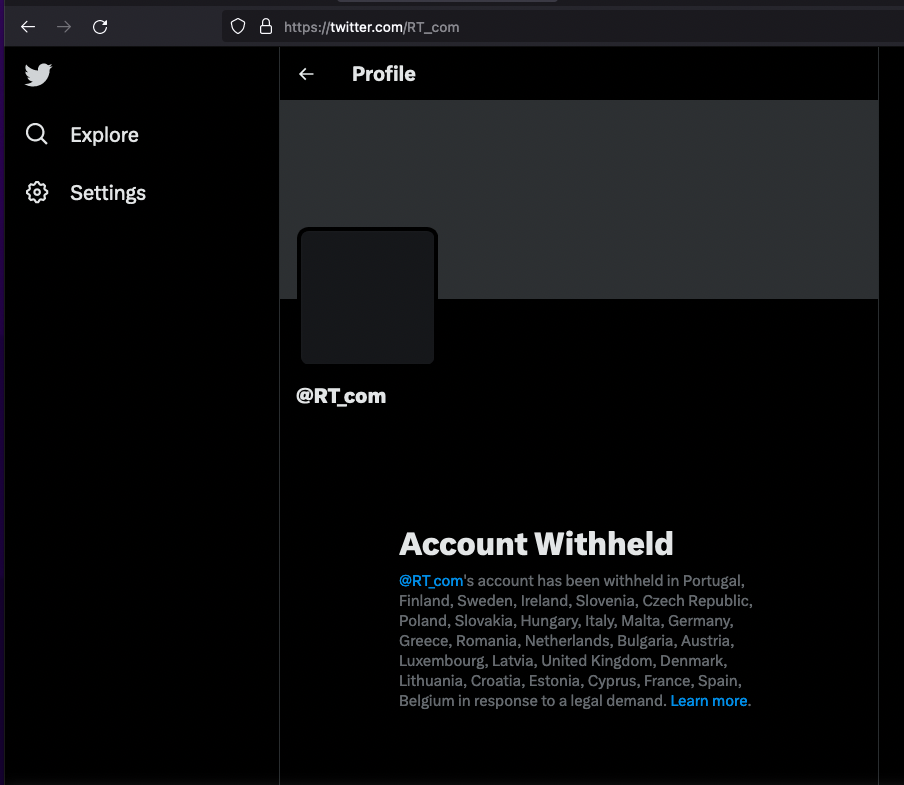Click the empty profile avatar placeholder

tap(367, 296)
